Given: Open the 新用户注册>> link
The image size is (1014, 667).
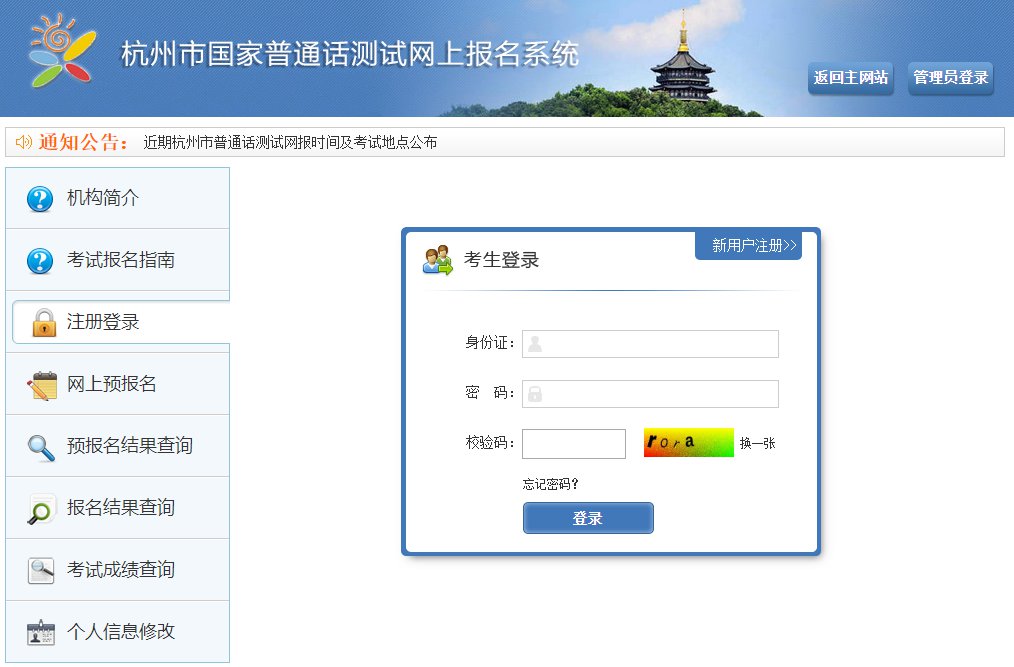Looking at the screenshot, I should coord(749,245).
